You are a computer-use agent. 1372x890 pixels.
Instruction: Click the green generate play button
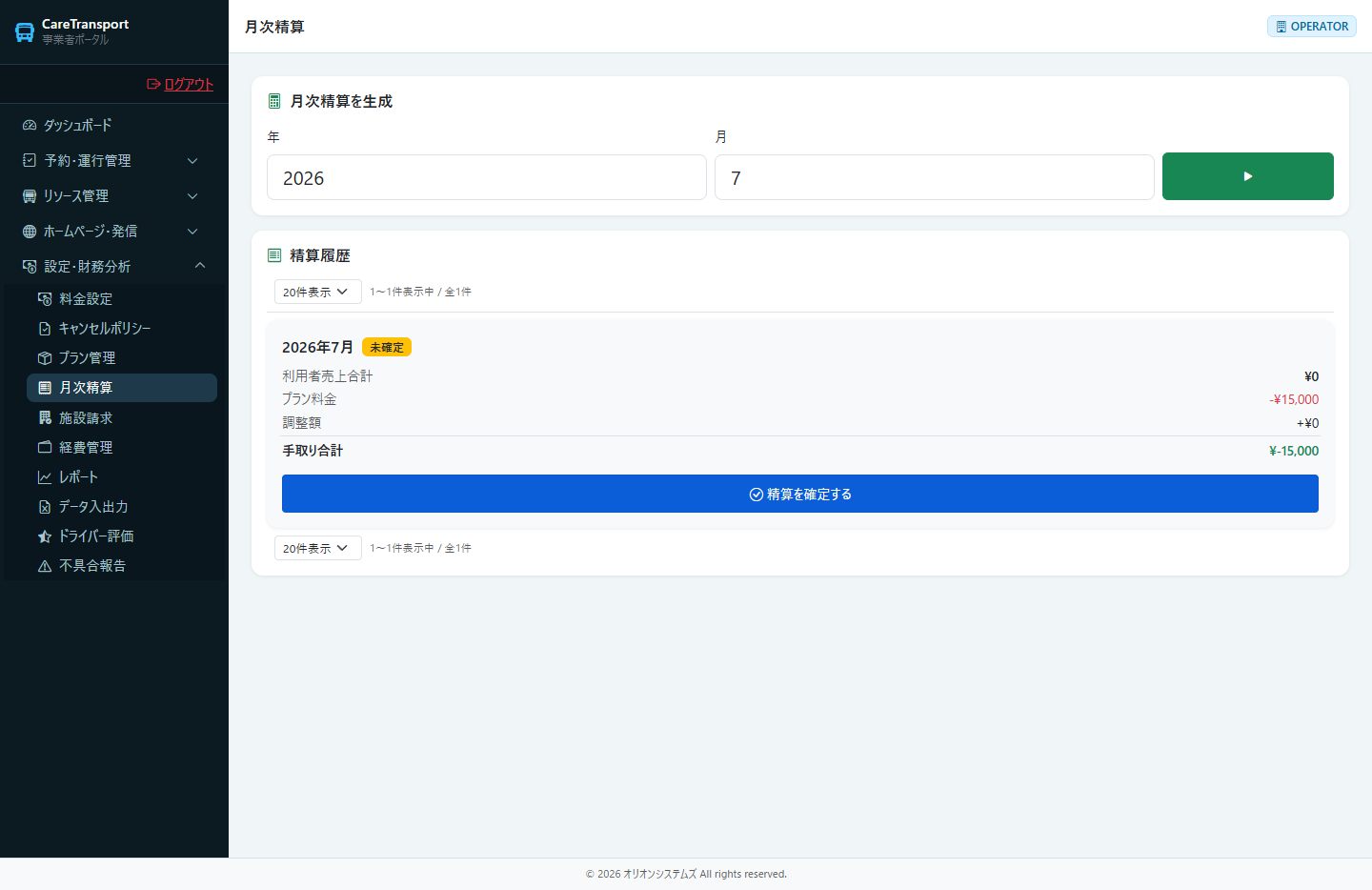point(1248,176)
